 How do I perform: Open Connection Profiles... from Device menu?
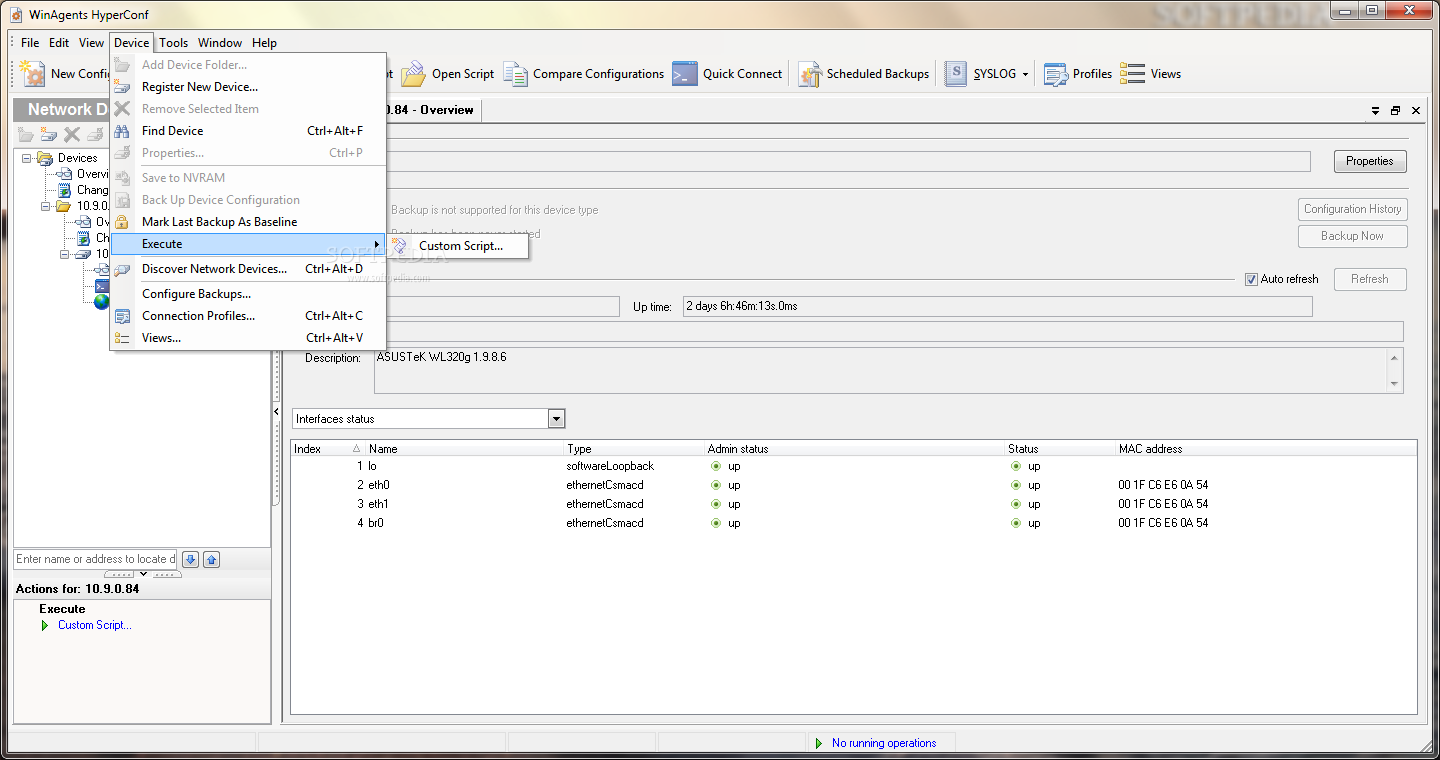248,316
